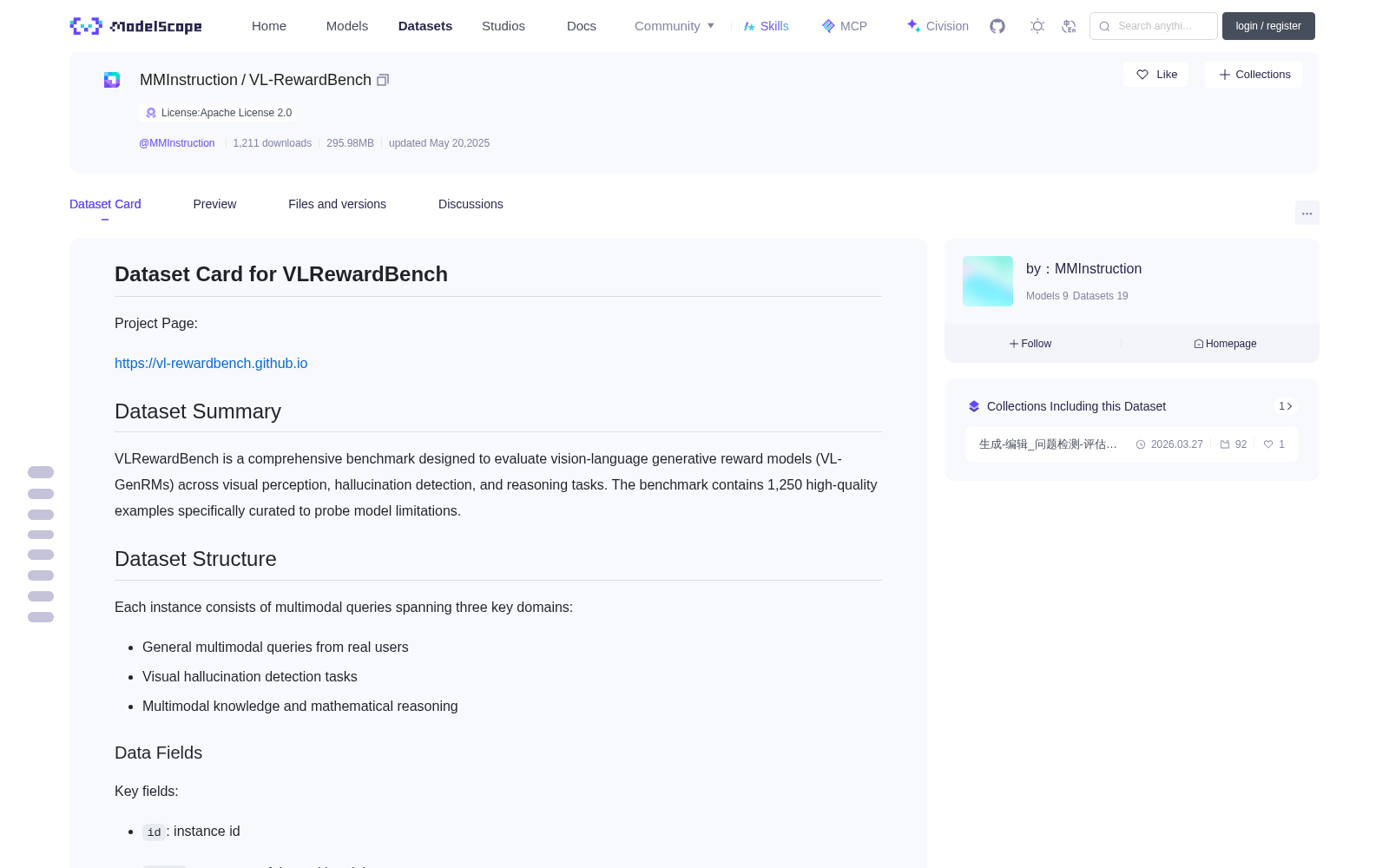Click the Visual hallucination detection tasks bullet
This screenshot has width=1389, height=868.
click(x=250, y=677)
